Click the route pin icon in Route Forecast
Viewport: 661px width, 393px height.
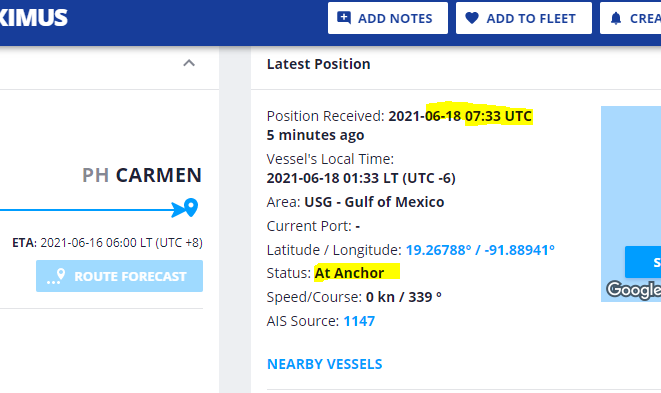pos(56,277)
